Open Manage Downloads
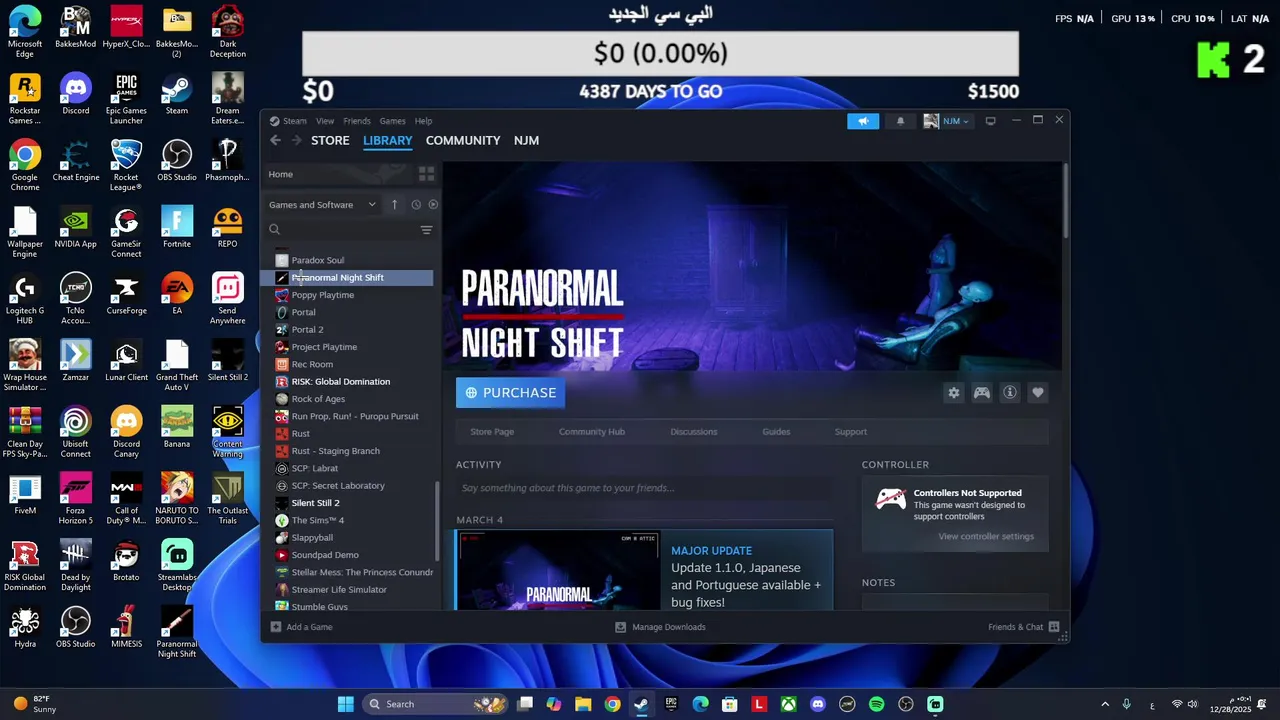This screenshot has height=720, width=1280. (660, 627)
